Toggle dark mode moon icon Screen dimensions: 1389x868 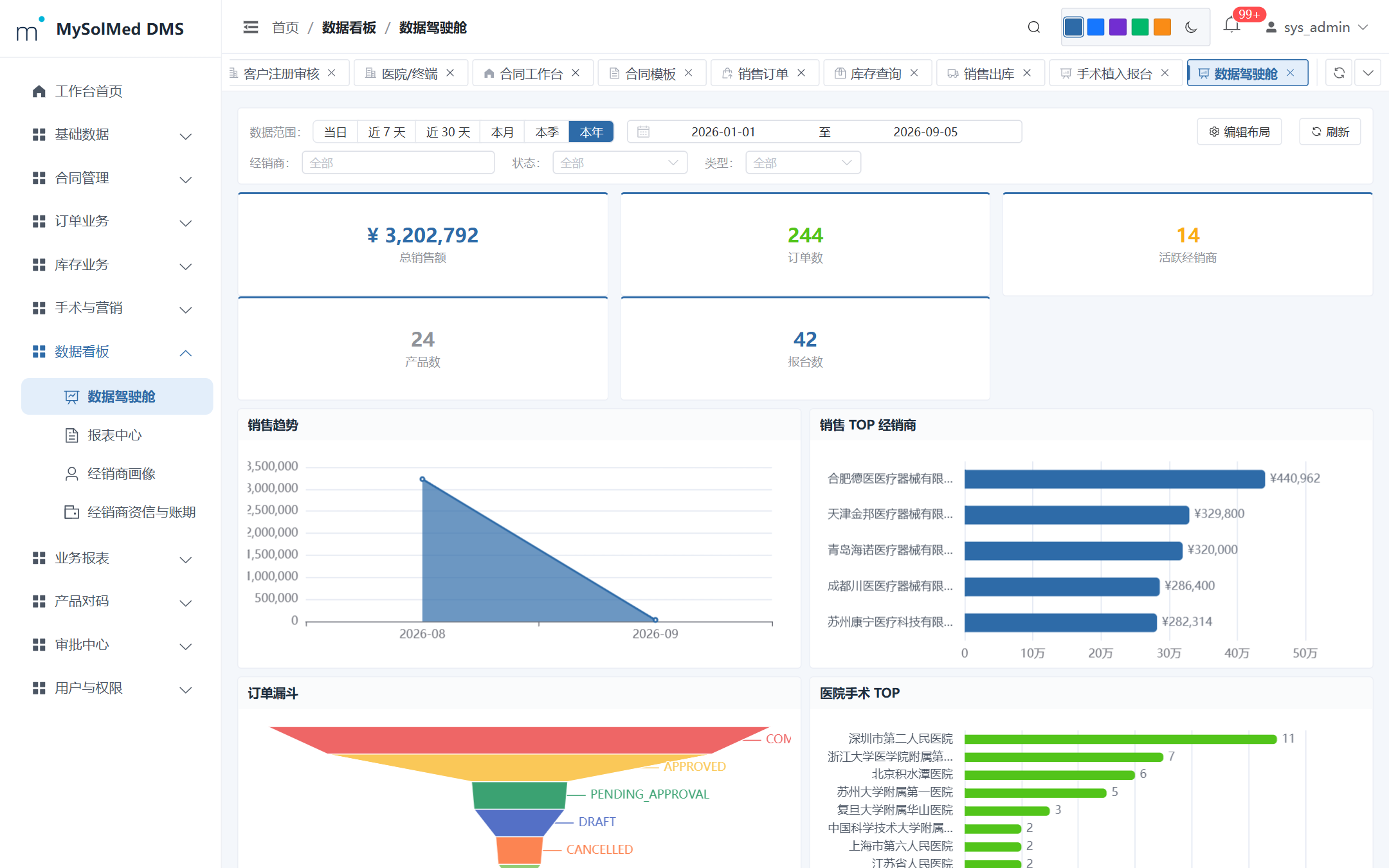1191,27
